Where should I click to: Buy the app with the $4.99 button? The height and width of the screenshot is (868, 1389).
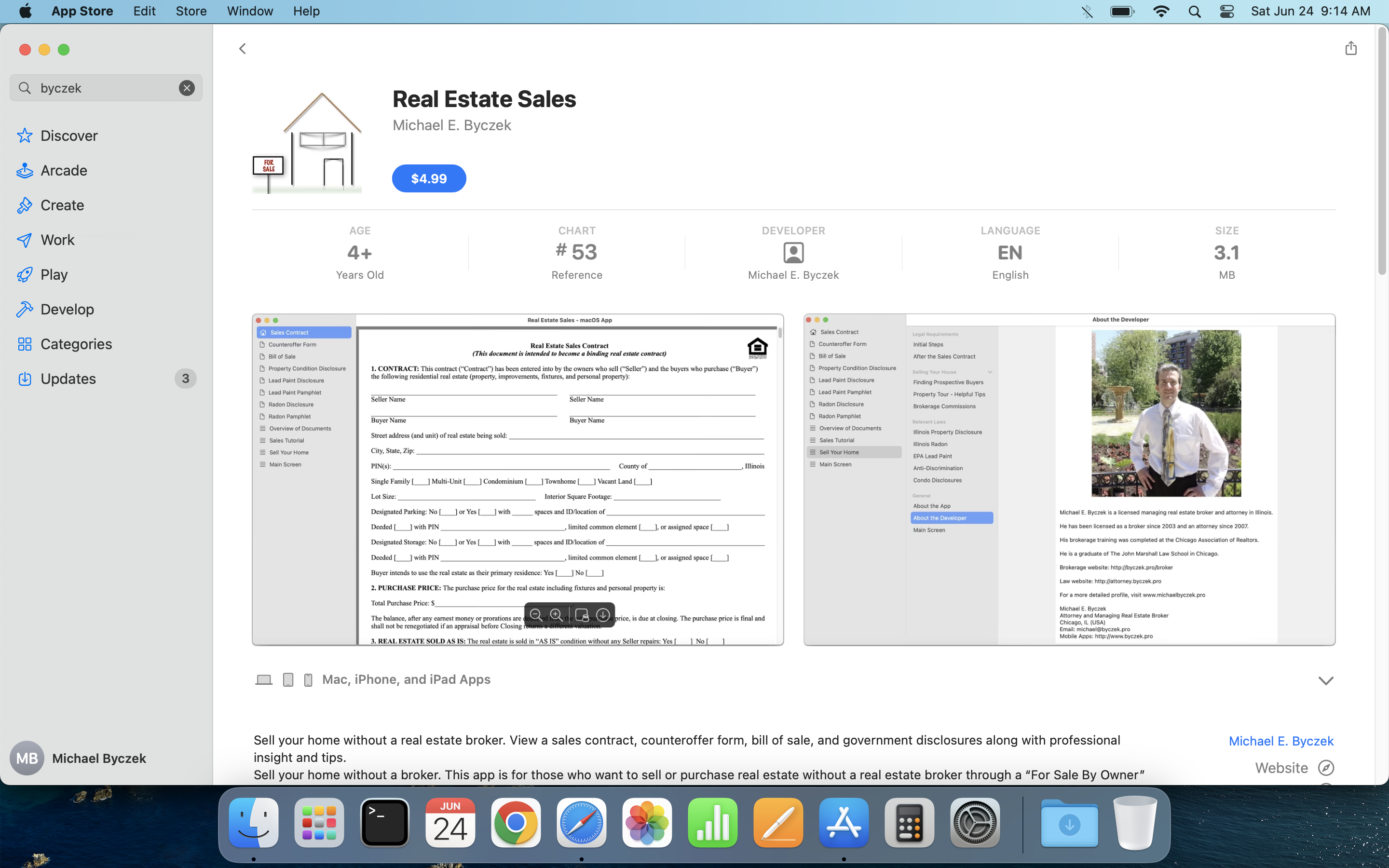429,178
